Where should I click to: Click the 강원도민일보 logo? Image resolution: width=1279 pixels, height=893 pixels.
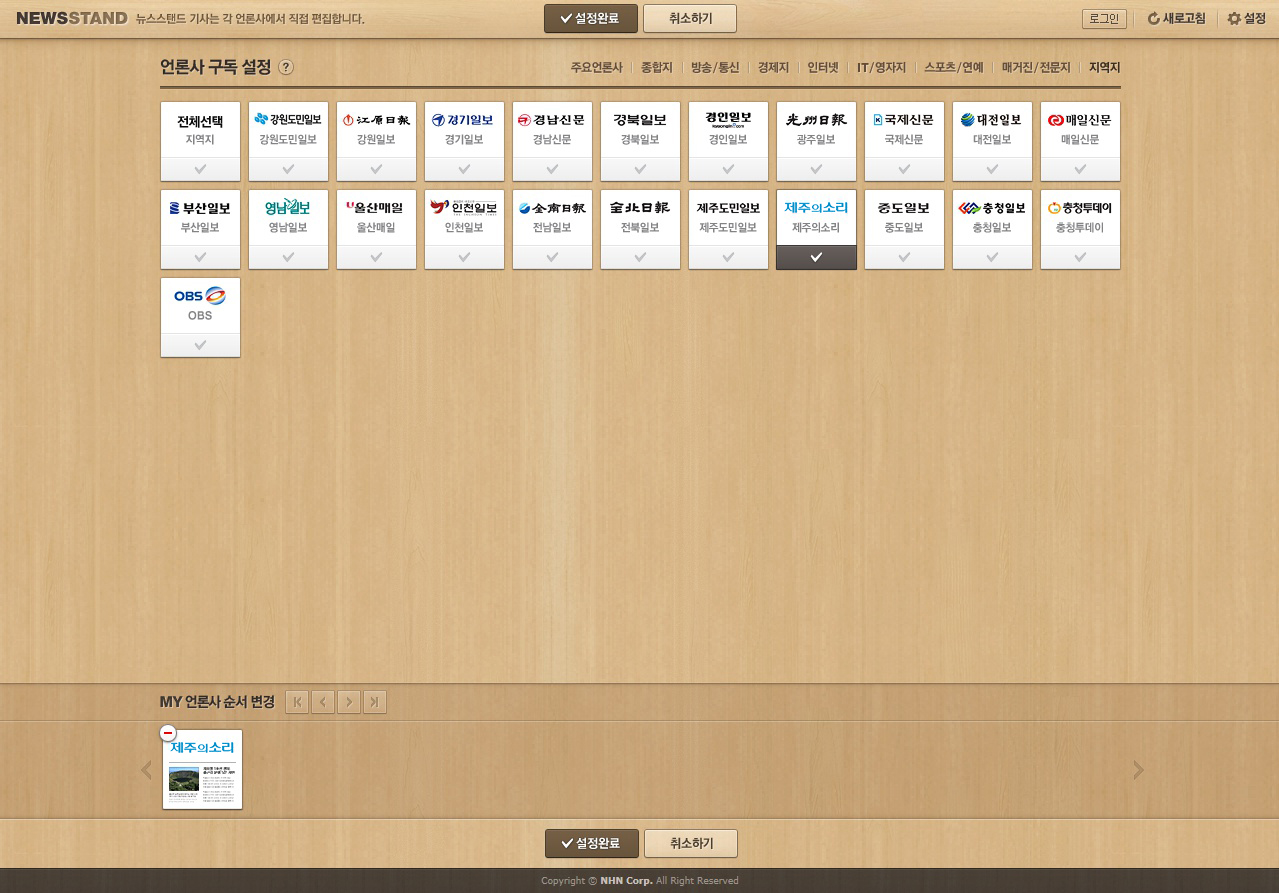(x=288, y=119)
